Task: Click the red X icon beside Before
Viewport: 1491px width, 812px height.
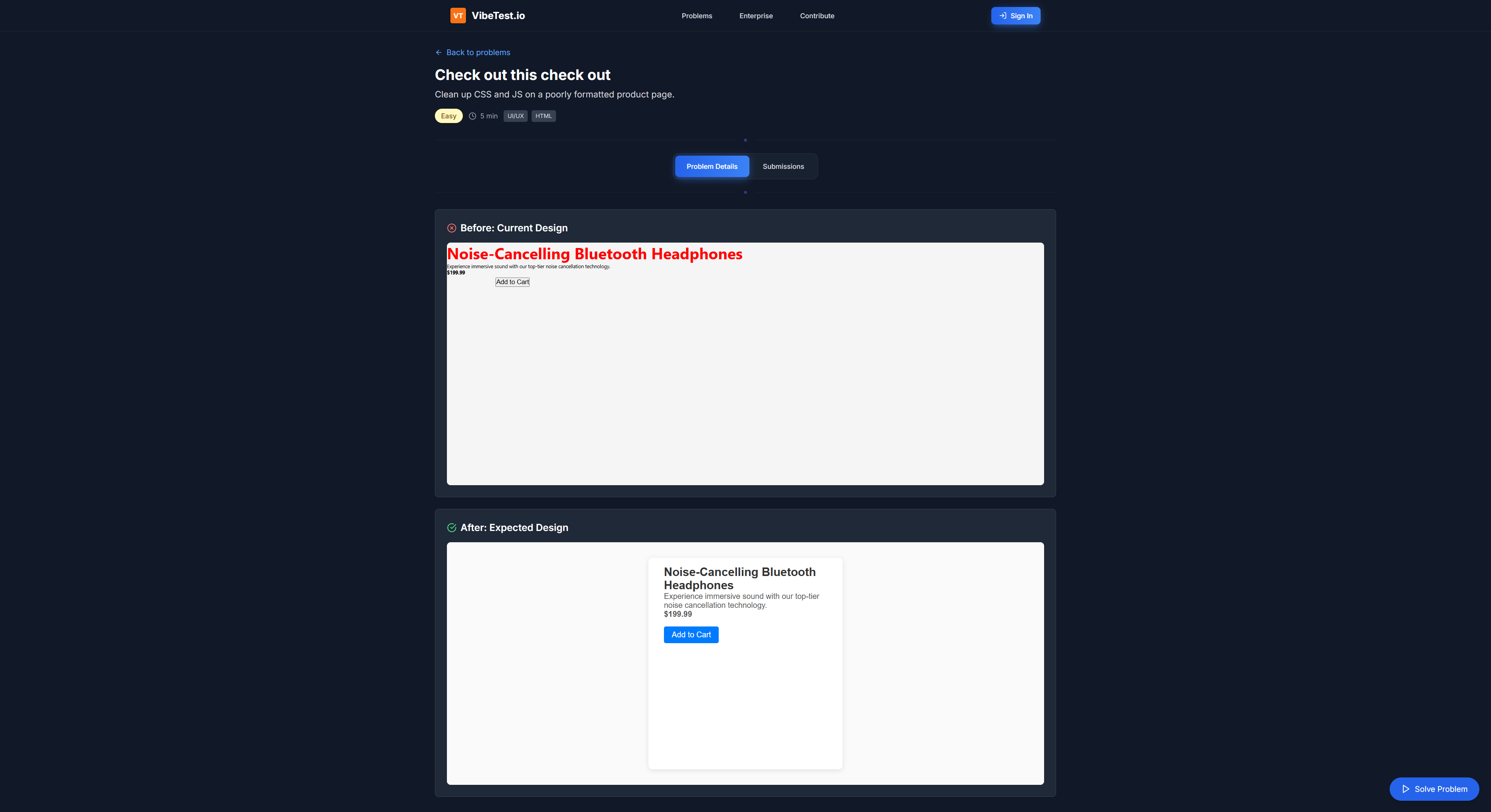Action: point(452,228)
